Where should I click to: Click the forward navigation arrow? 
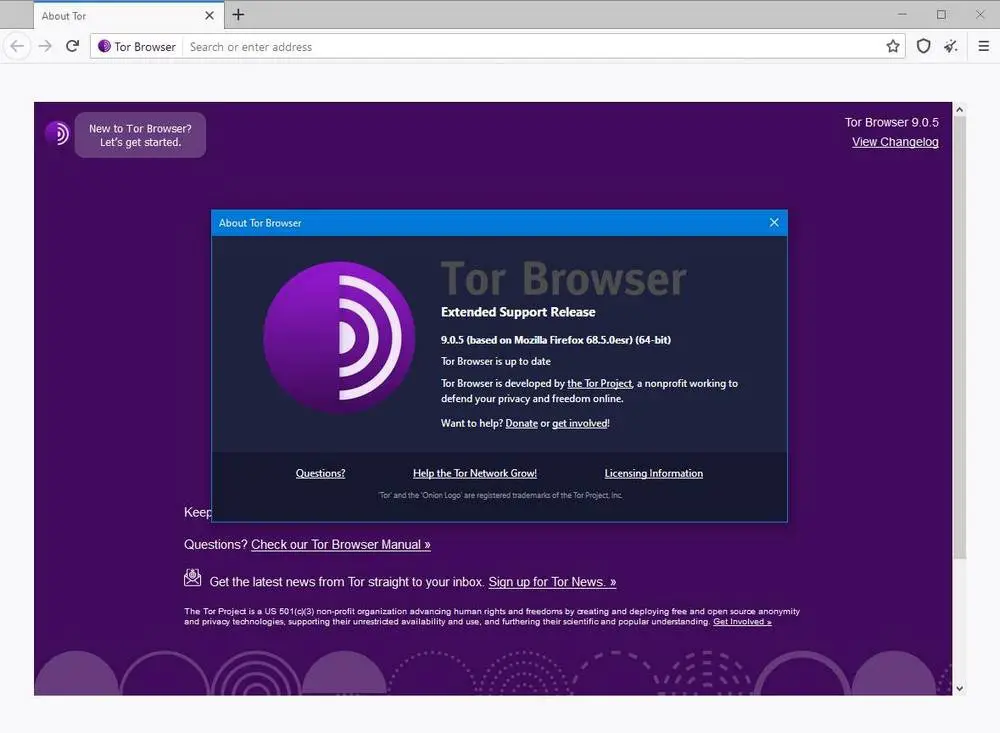(45, 46)
